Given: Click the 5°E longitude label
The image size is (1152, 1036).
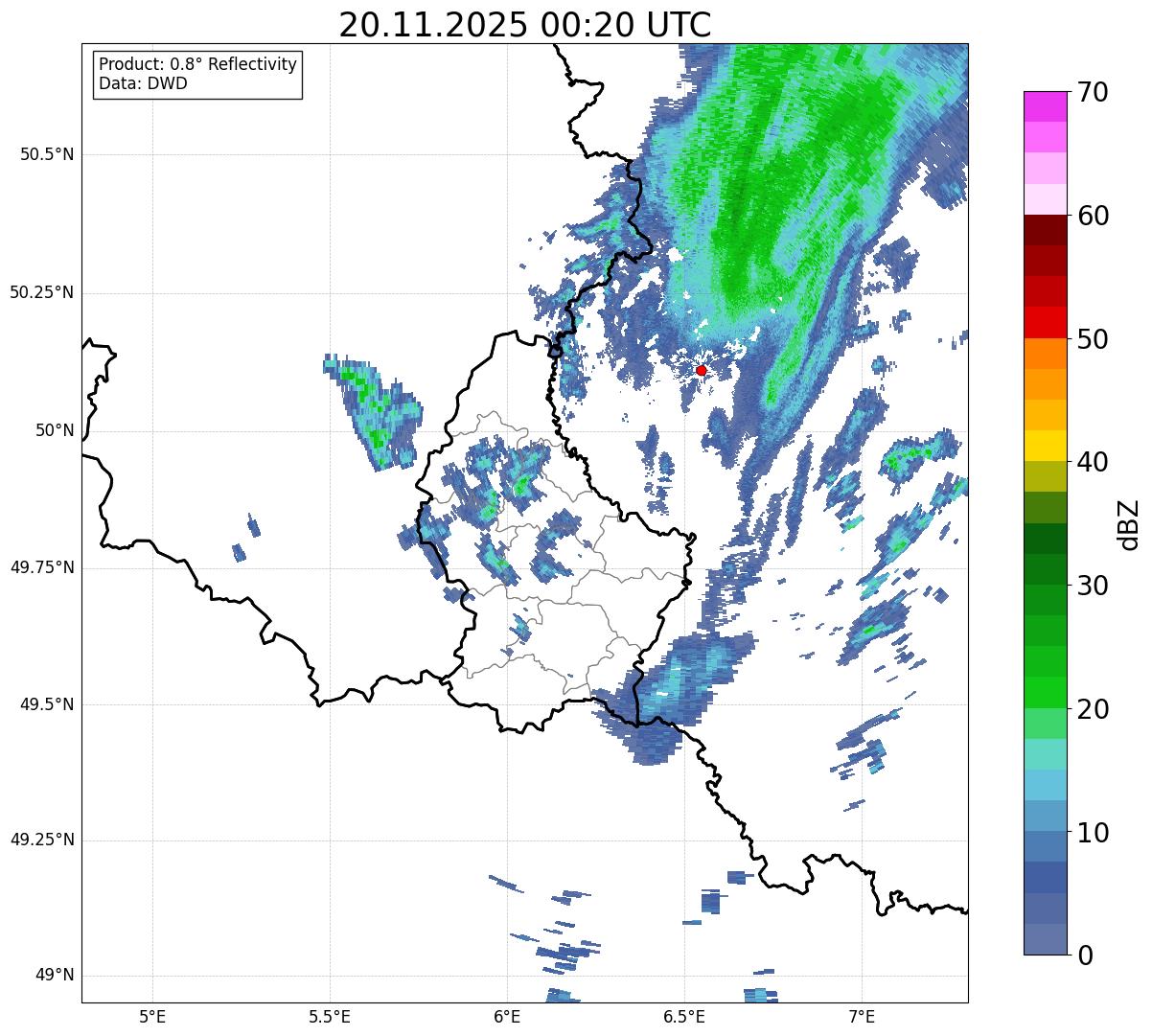Looking at the screenshot, I should pyautogui.click(x=152, y=1016).
